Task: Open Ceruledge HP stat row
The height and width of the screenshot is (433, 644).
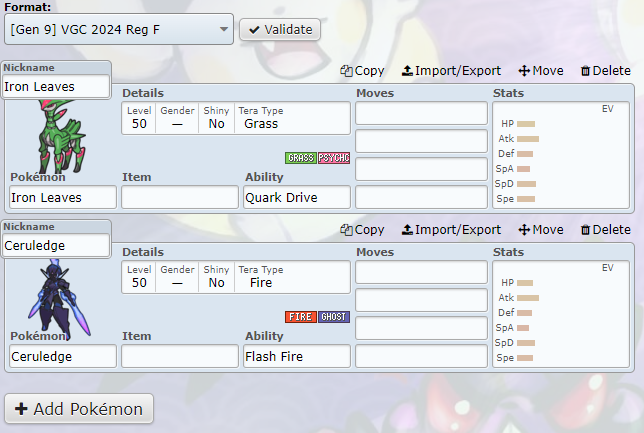Action: [561, 283]
